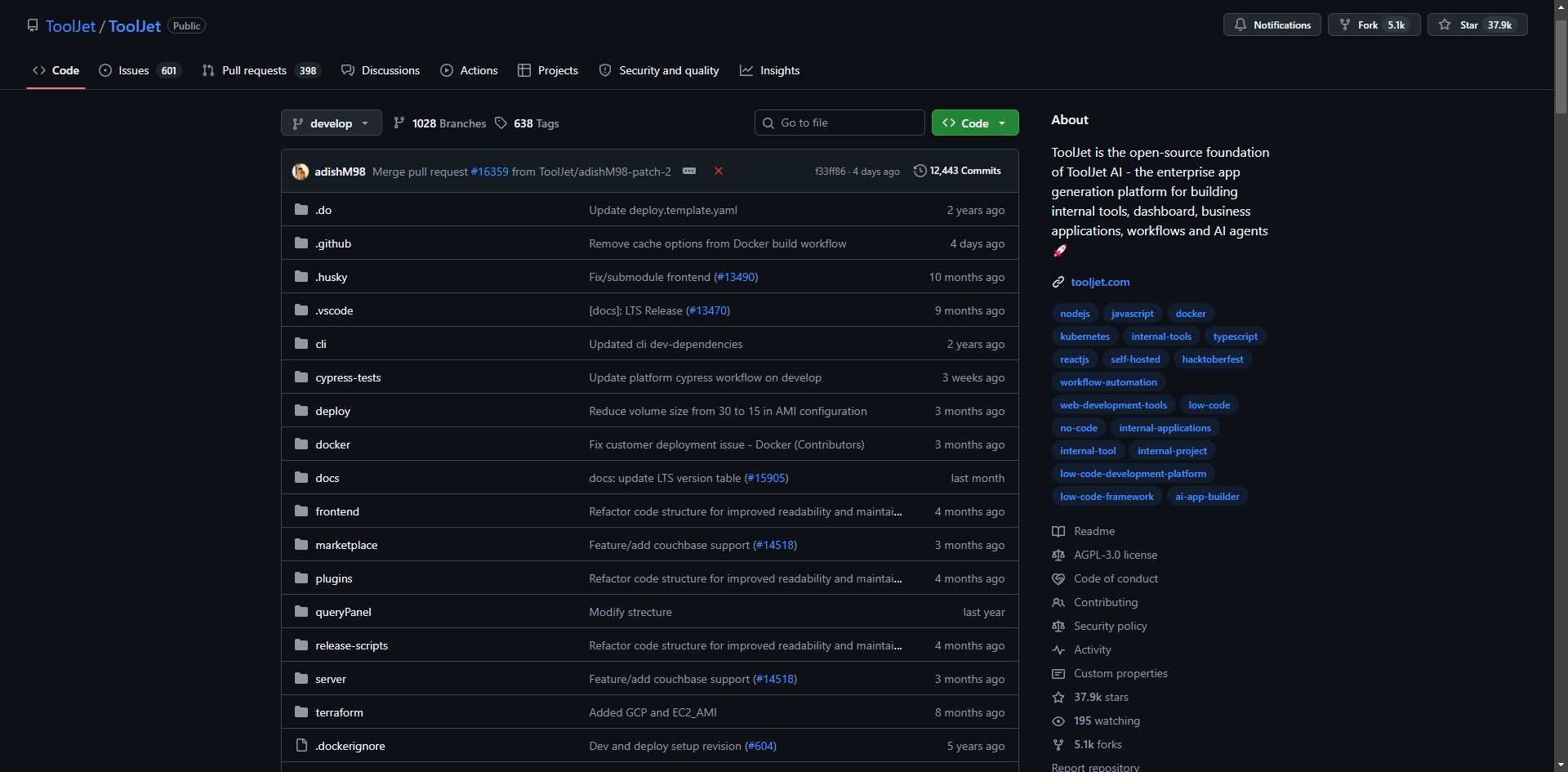Click folder icon of .husky row

[301, 277]
